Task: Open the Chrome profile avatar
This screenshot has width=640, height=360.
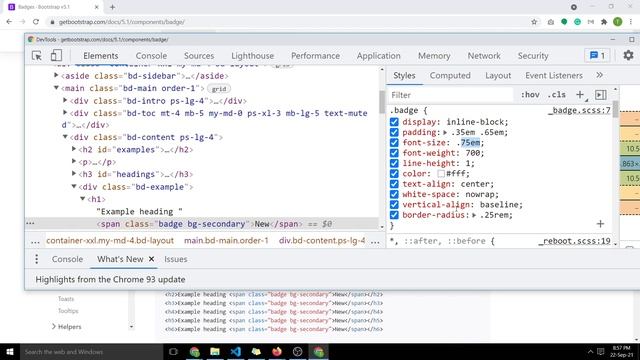Action: tap(618, 22)
